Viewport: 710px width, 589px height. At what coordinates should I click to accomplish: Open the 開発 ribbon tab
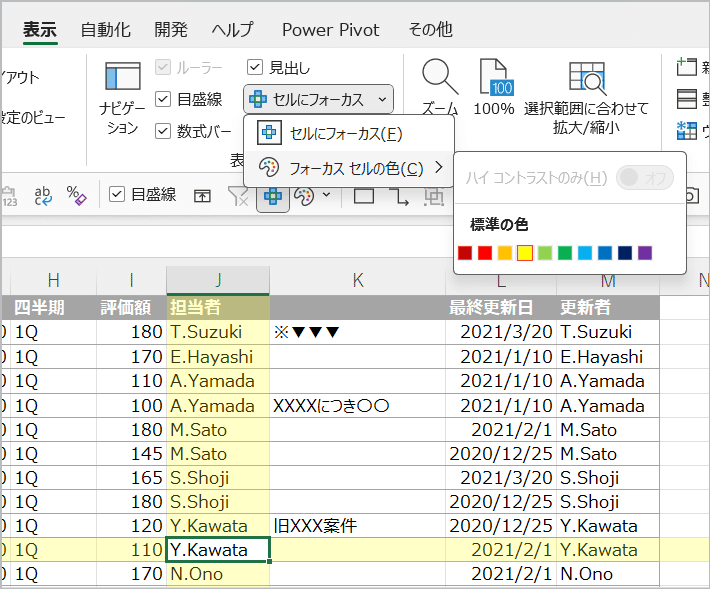(x=171, y=30)
